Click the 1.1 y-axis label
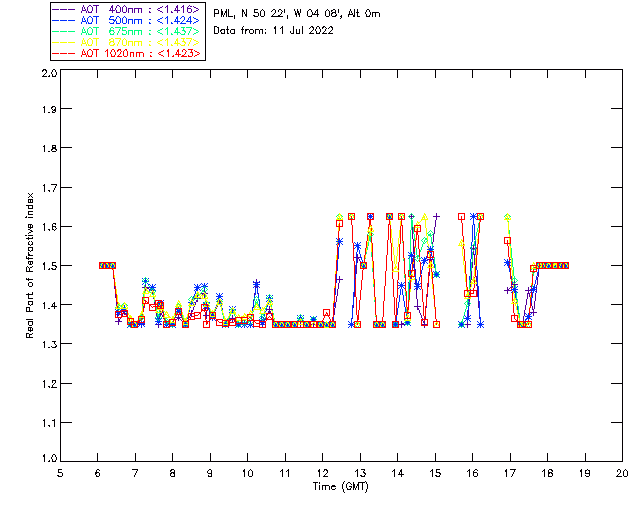Image resolution: width=640 pixels, height=512 pixels. coord(49,423)
